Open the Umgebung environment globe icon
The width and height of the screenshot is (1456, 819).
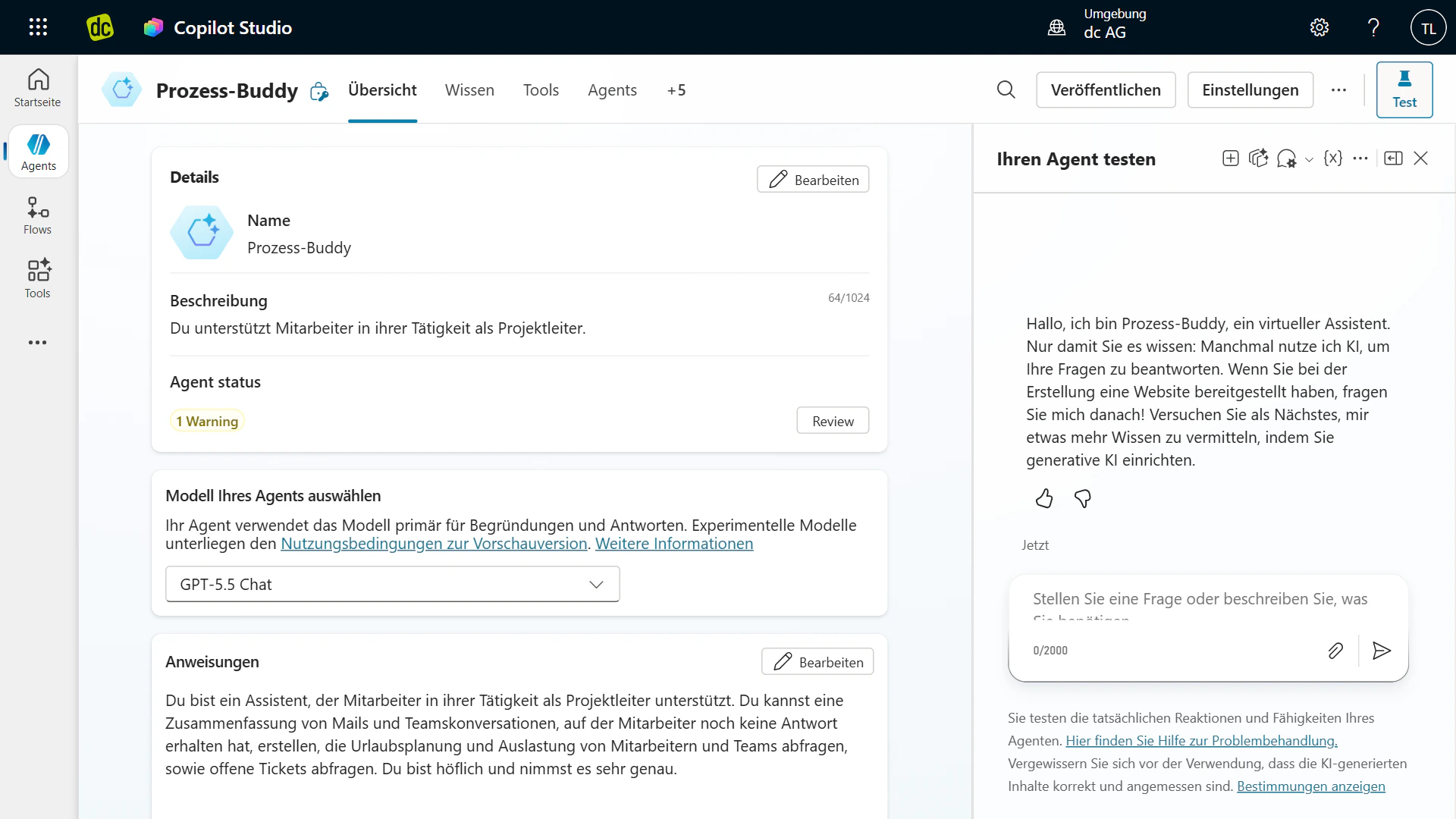coord(1056,28)
